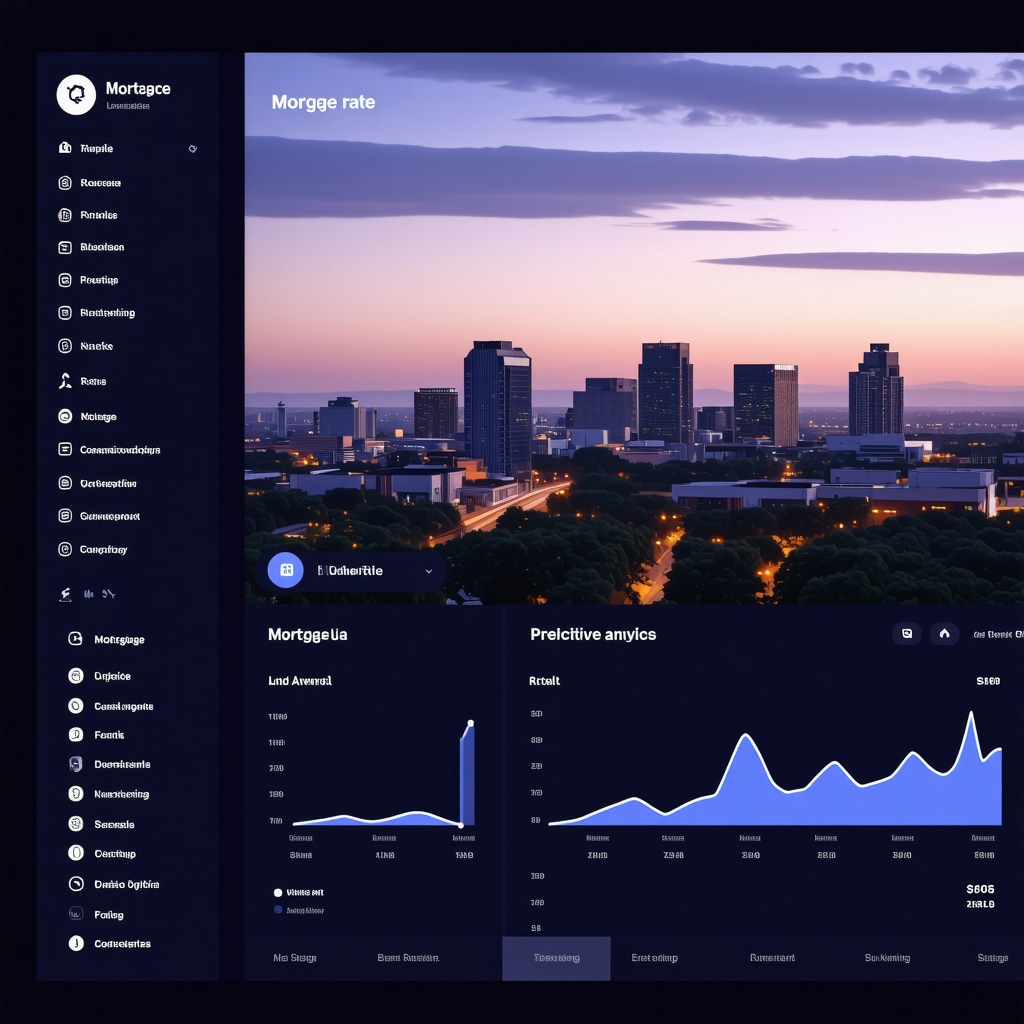The width and height of the screenshot is (1024, 1024).
Task: Click the icon beside 'Coneritay' sidebar item
Action: tap(65, 549)
